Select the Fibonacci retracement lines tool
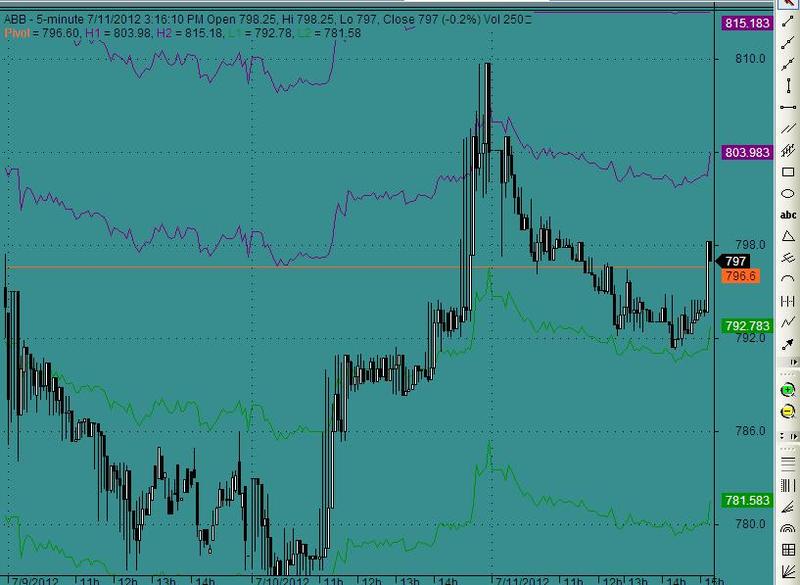800x585 pixels. (x=788, y=463)
